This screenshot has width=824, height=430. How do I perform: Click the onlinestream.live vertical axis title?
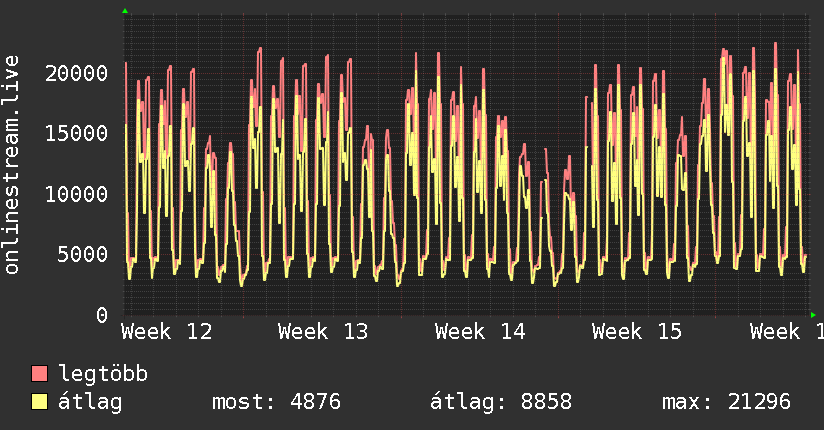tap(11, 165)
